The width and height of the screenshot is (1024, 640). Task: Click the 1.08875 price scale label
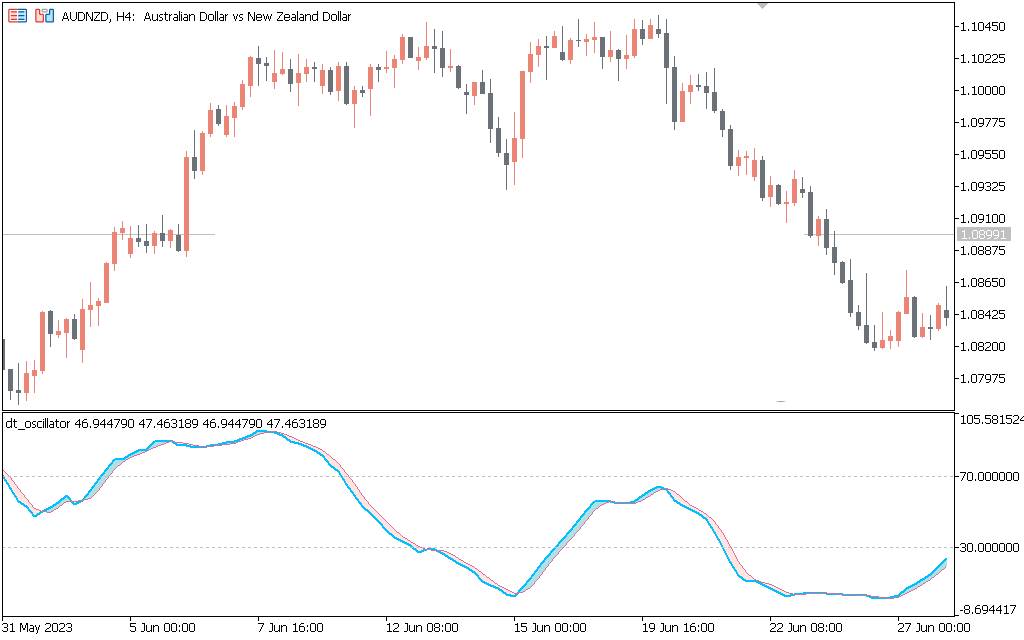983,251
